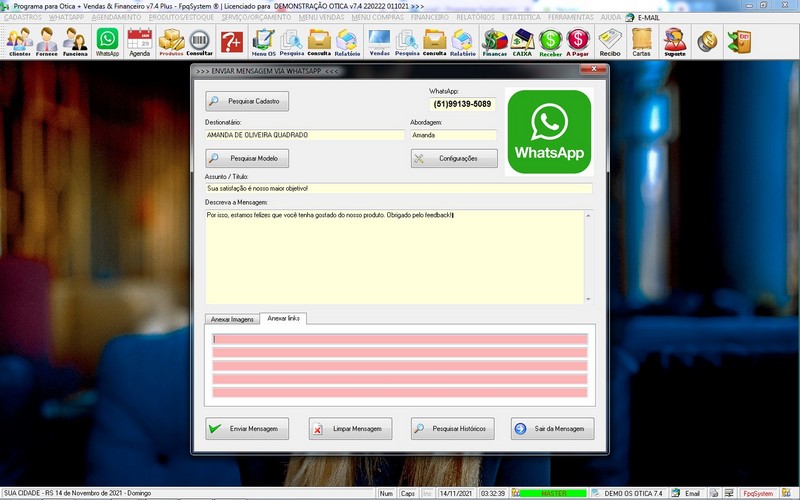Click the Limpar Mensagem button
Image resolution: width=800 pixels, height=500 pixels.
pos(351,429)
